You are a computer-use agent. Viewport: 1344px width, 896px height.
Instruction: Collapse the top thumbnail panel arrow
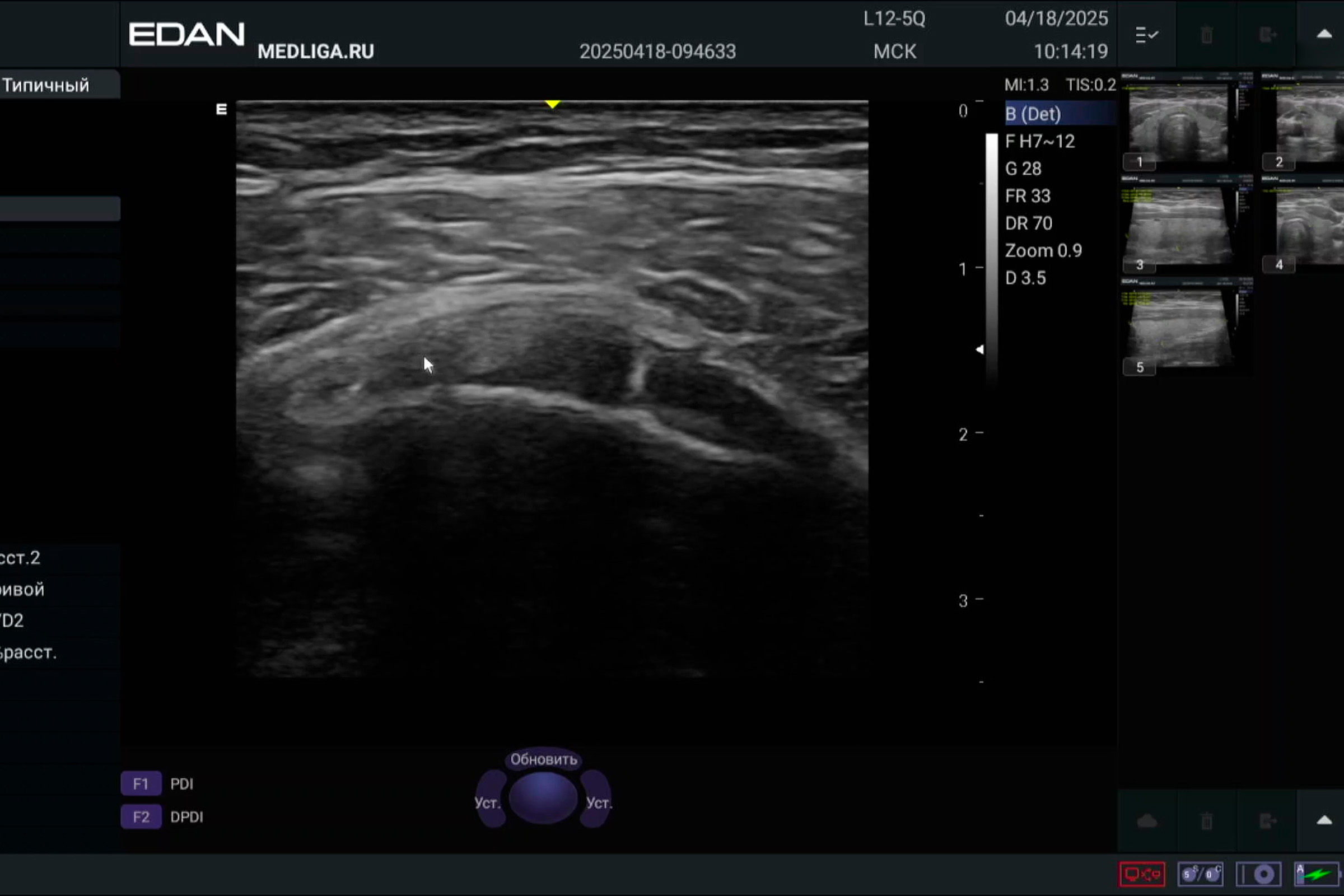(x=1323, y=35)
